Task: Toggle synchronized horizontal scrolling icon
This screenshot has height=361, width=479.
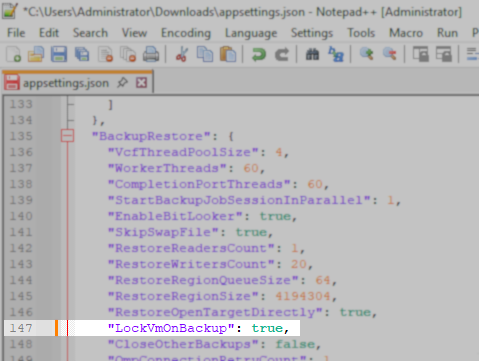Action: (444, 54)
